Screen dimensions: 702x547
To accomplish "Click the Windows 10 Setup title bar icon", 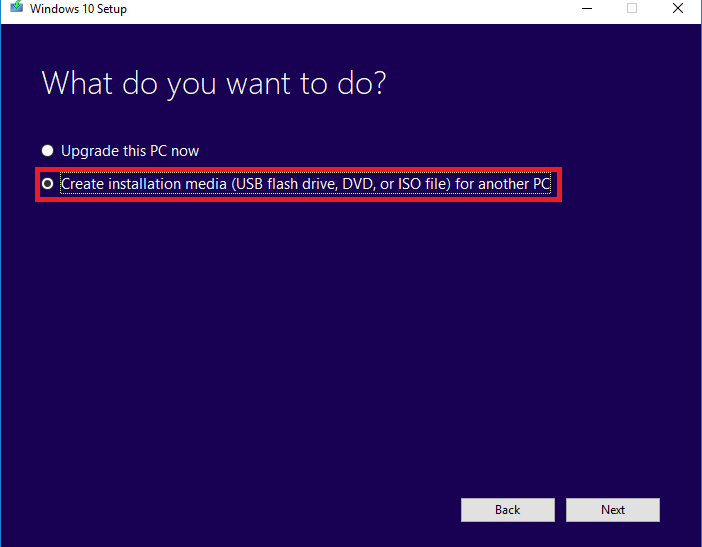I will point(17,7).
